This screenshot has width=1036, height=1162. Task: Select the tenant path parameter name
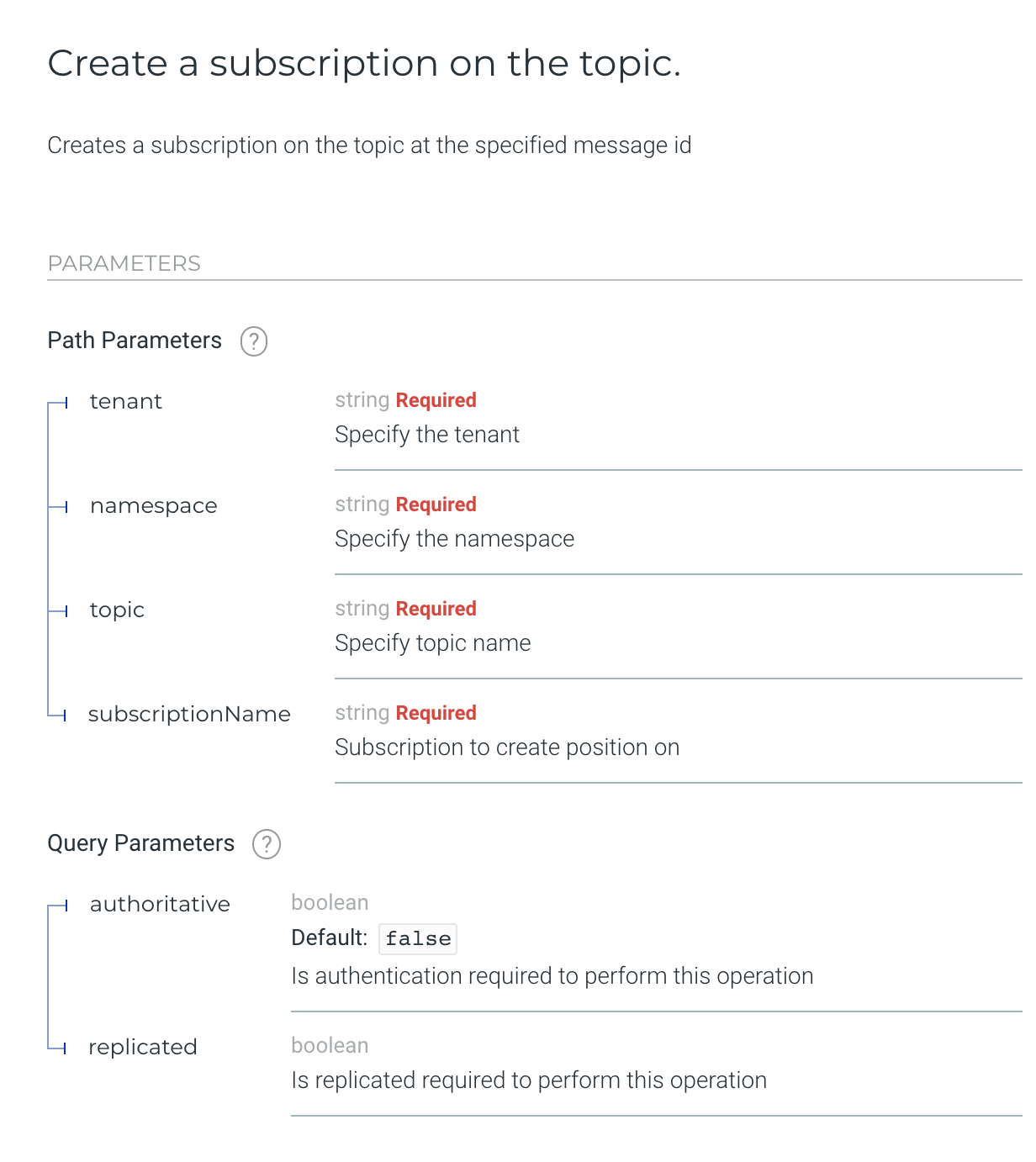coord(126,402)
